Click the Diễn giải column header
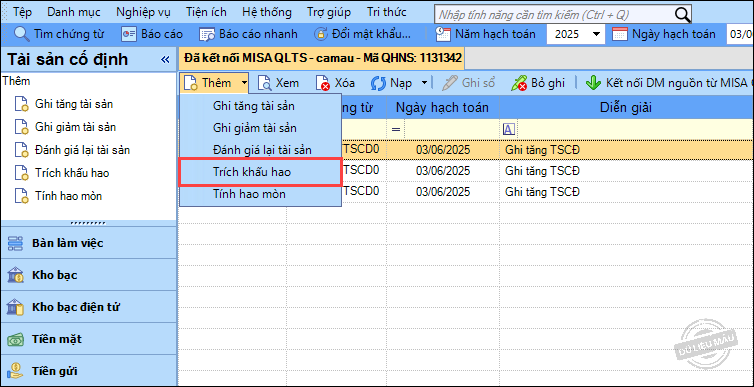754x387 pixels. coord(626,108)
